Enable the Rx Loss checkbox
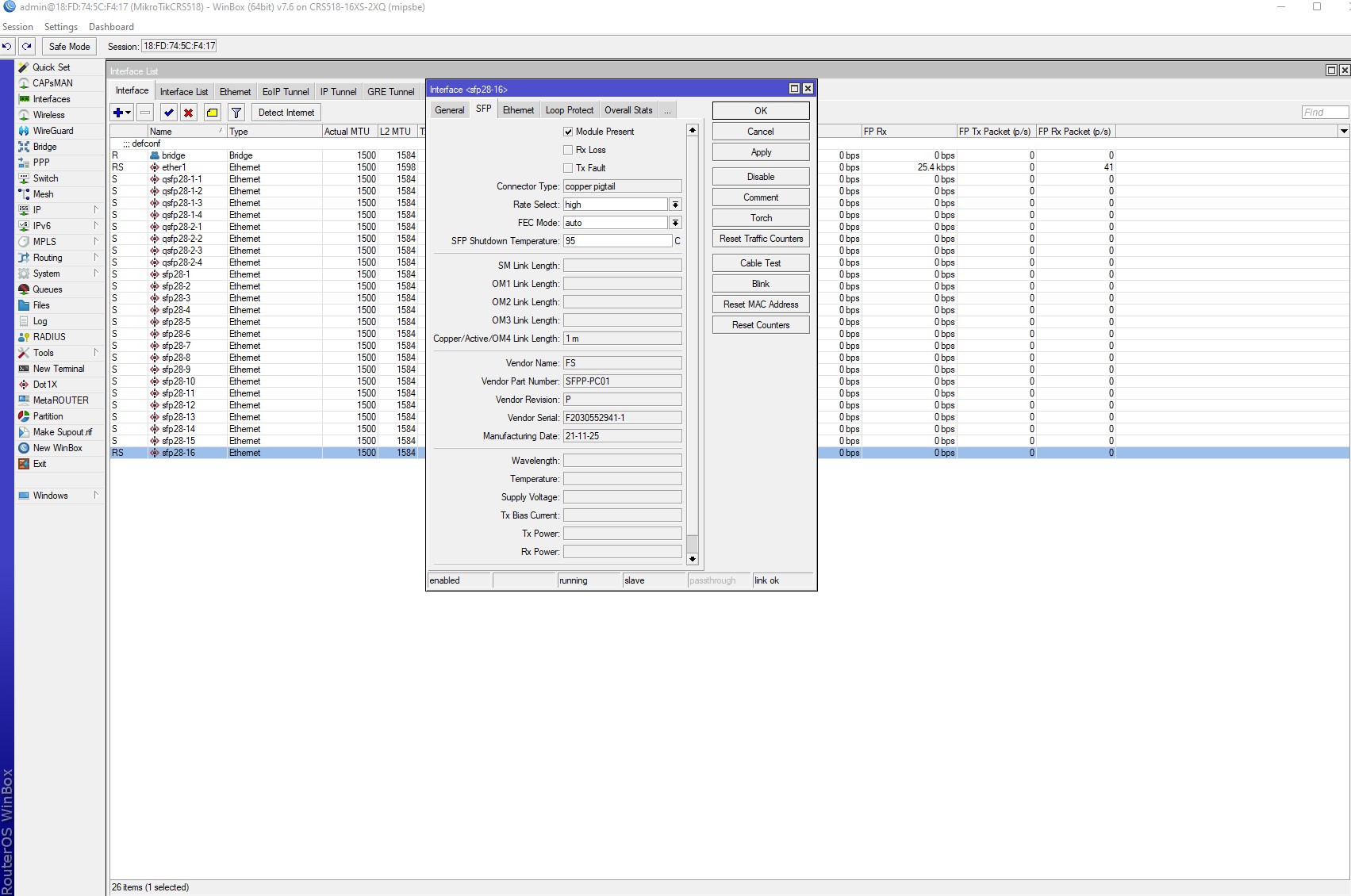 pyautogui.click(x=568, y=150)
